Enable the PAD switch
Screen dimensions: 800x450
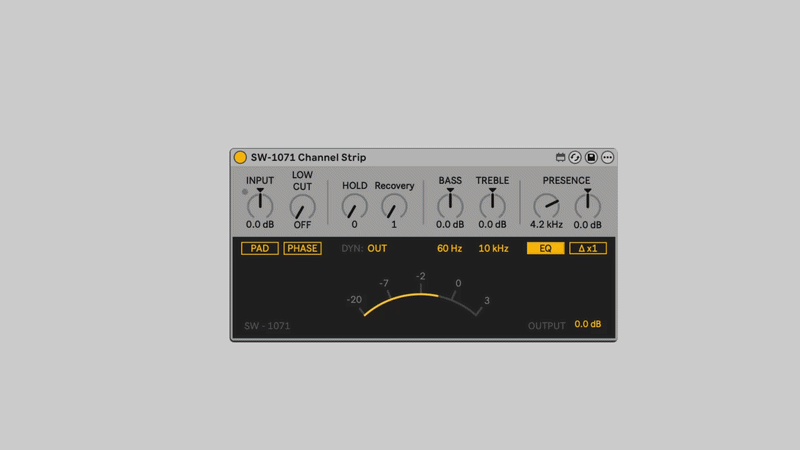point(260,248)
